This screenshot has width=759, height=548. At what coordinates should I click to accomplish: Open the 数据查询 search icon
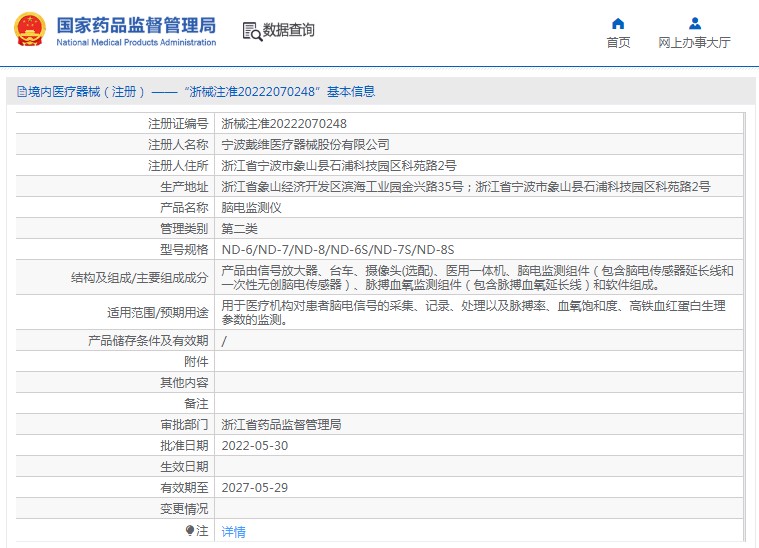252,31
